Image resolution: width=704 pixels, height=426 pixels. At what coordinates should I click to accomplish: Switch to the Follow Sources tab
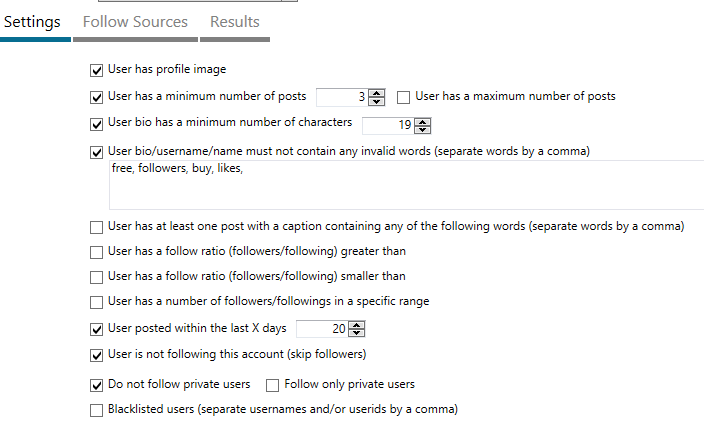(x=135, y=22)
